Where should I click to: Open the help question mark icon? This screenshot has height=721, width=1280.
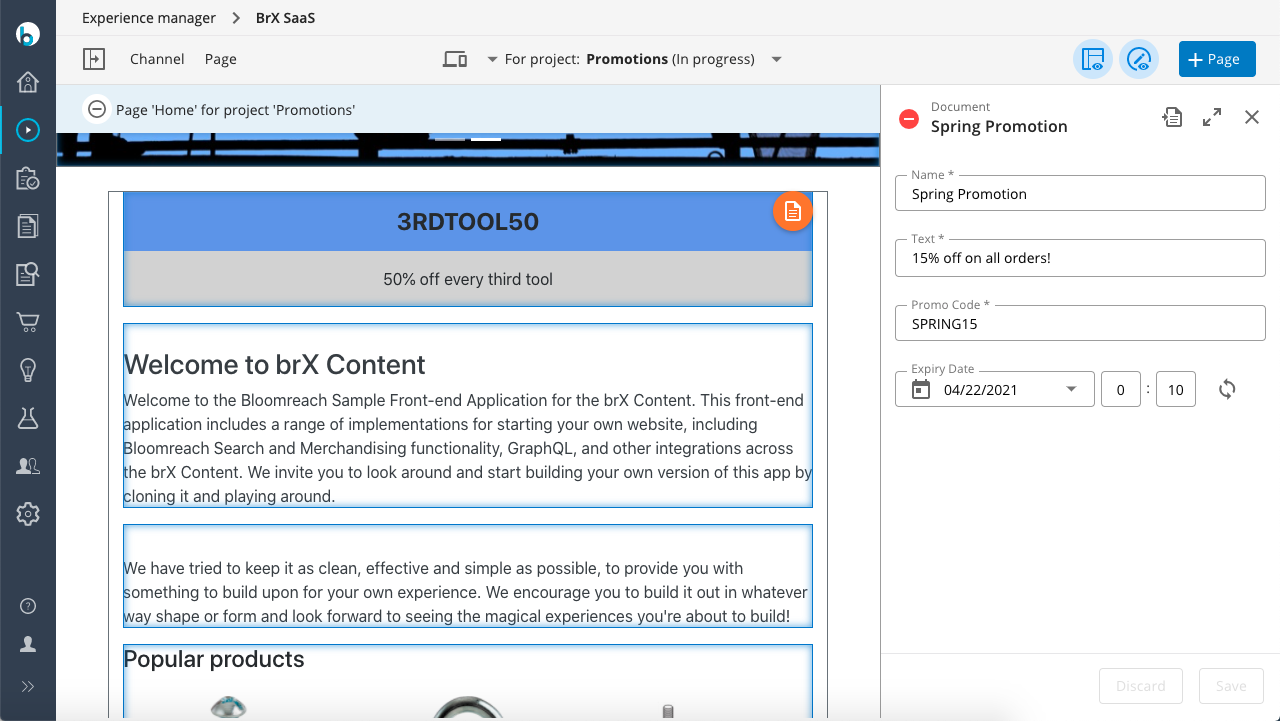pos(28,606)
